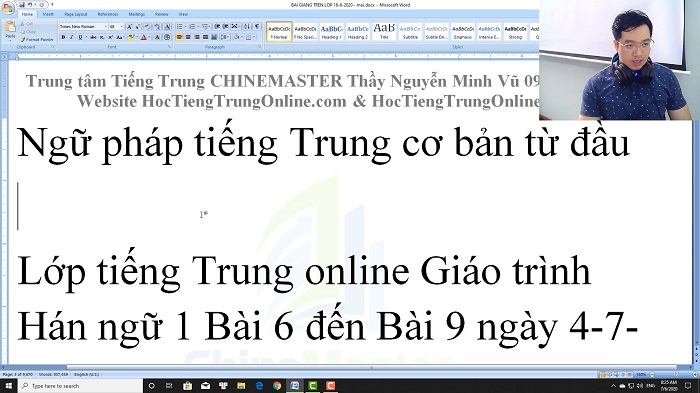
Task: Toggle Subscript formatting
Action: (102, 38)
